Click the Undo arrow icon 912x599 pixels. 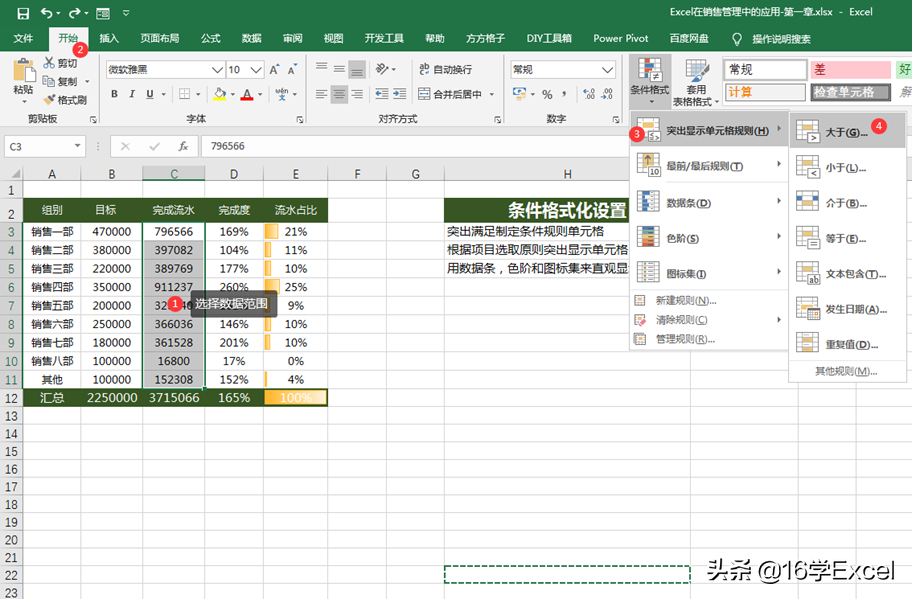point(47,13)
